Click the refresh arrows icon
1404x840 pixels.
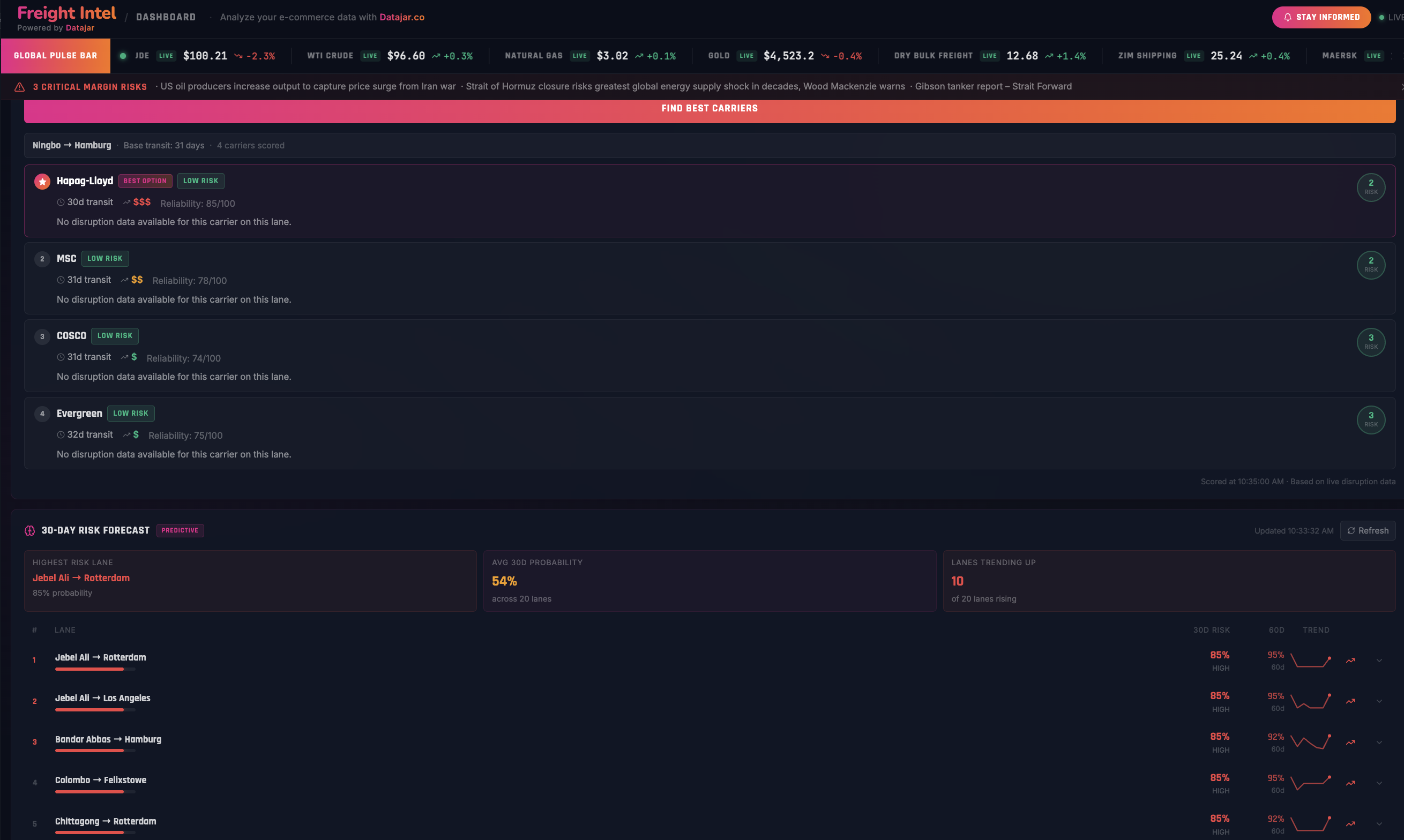coord(1351,530)
